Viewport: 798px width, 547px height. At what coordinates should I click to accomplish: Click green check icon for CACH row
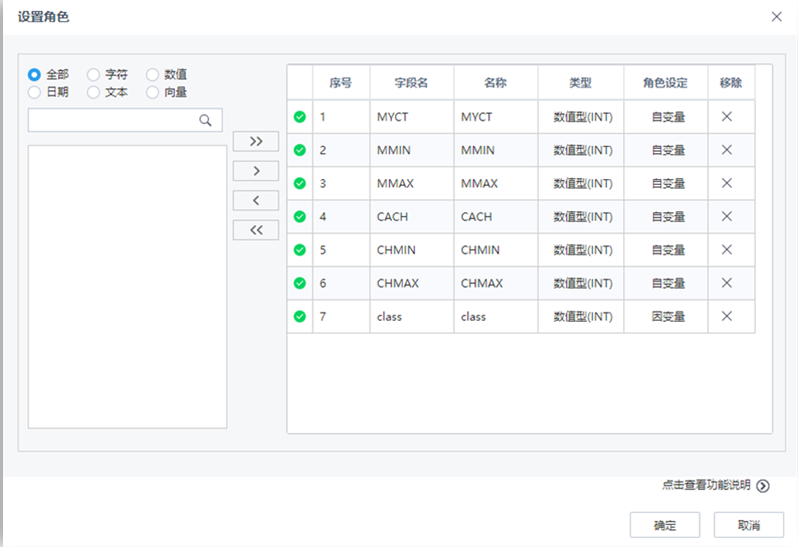300,217
